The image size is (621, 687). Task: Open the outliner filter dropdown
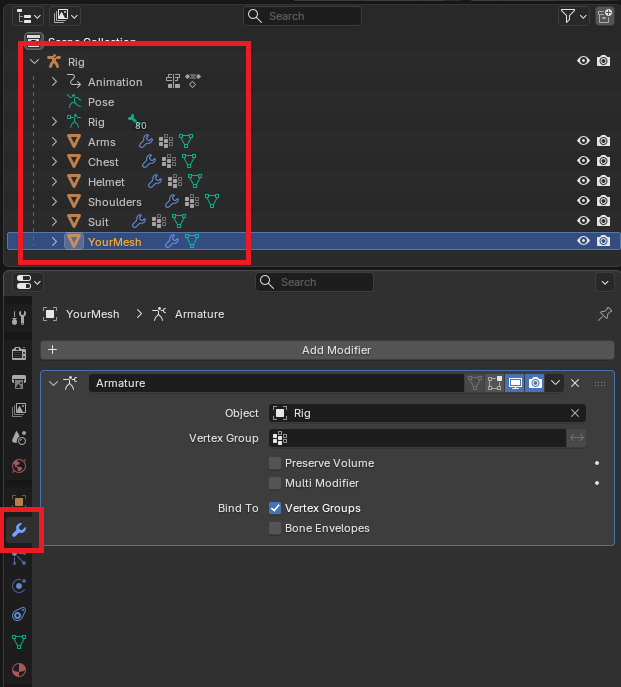coord(572,16)
